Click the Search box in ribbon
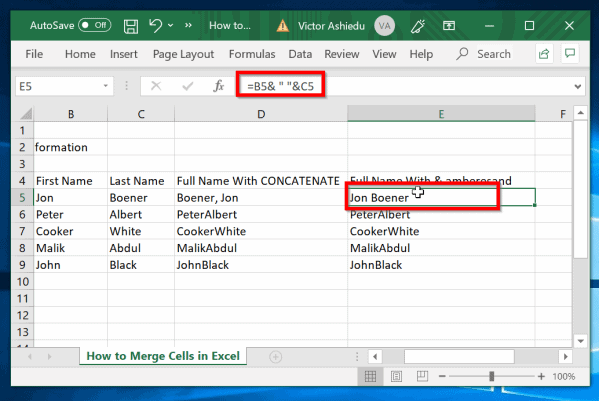The height and width of the screenshot is (401, 599). click(x=484, y=54)
